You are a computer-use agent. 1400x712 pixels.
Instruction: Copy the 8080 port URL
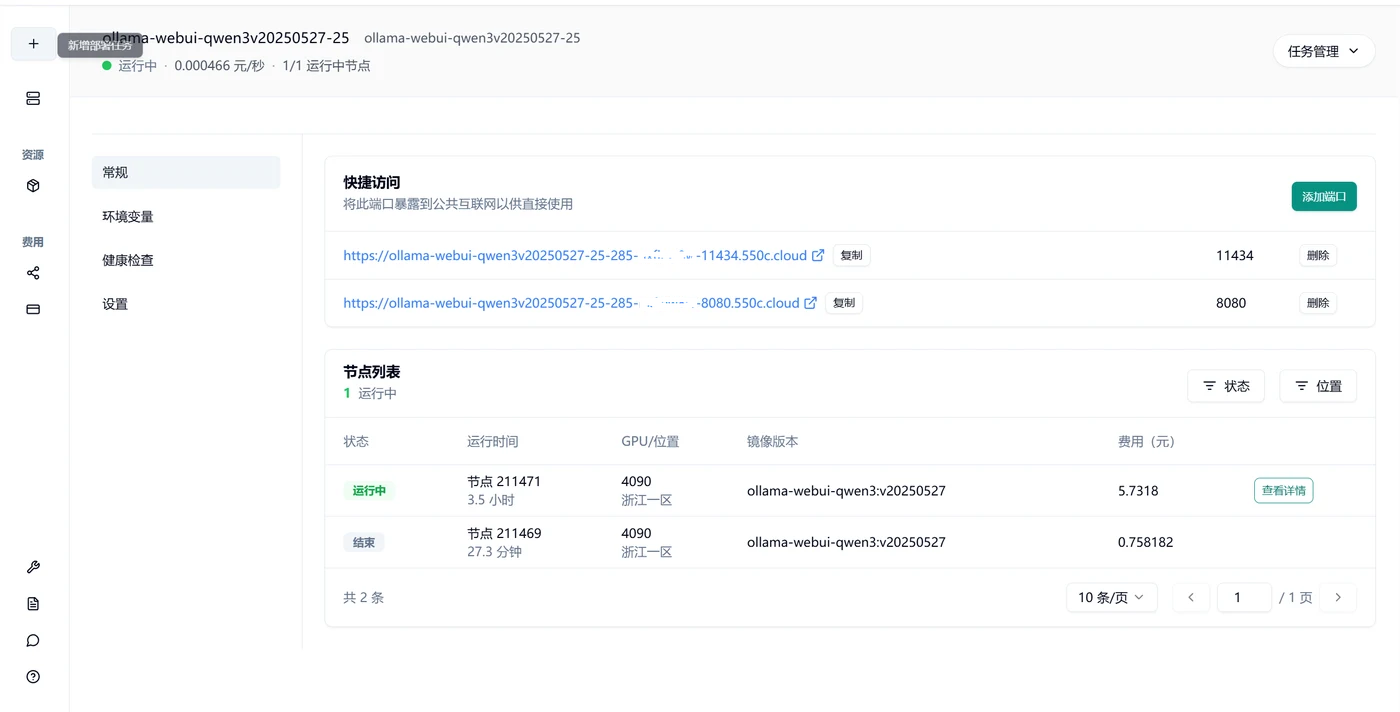844,303
